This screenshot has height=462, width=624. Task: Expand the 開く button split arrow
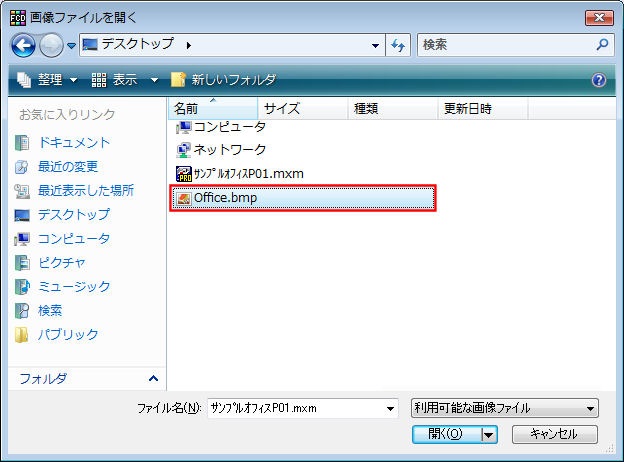click(x=488, y=434)
